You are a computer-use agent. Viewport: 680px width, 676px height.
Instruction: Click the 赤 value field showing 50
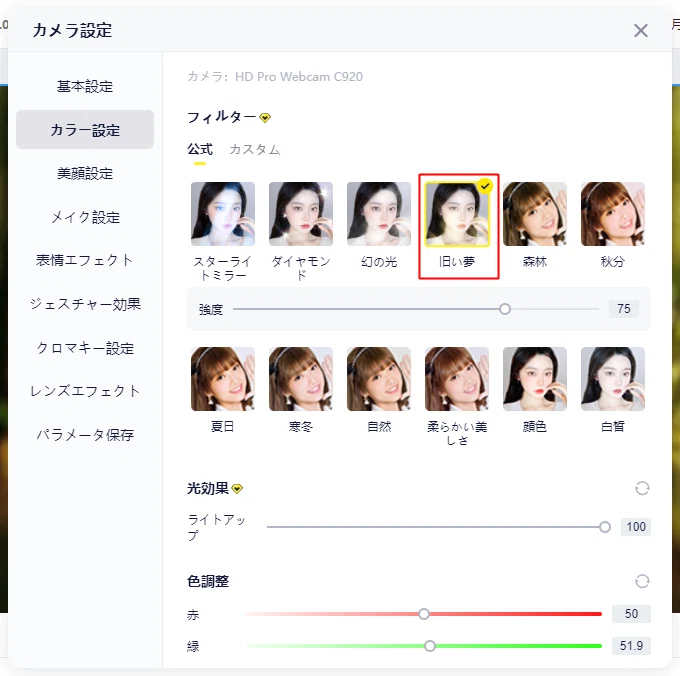[x=631, y=614]
